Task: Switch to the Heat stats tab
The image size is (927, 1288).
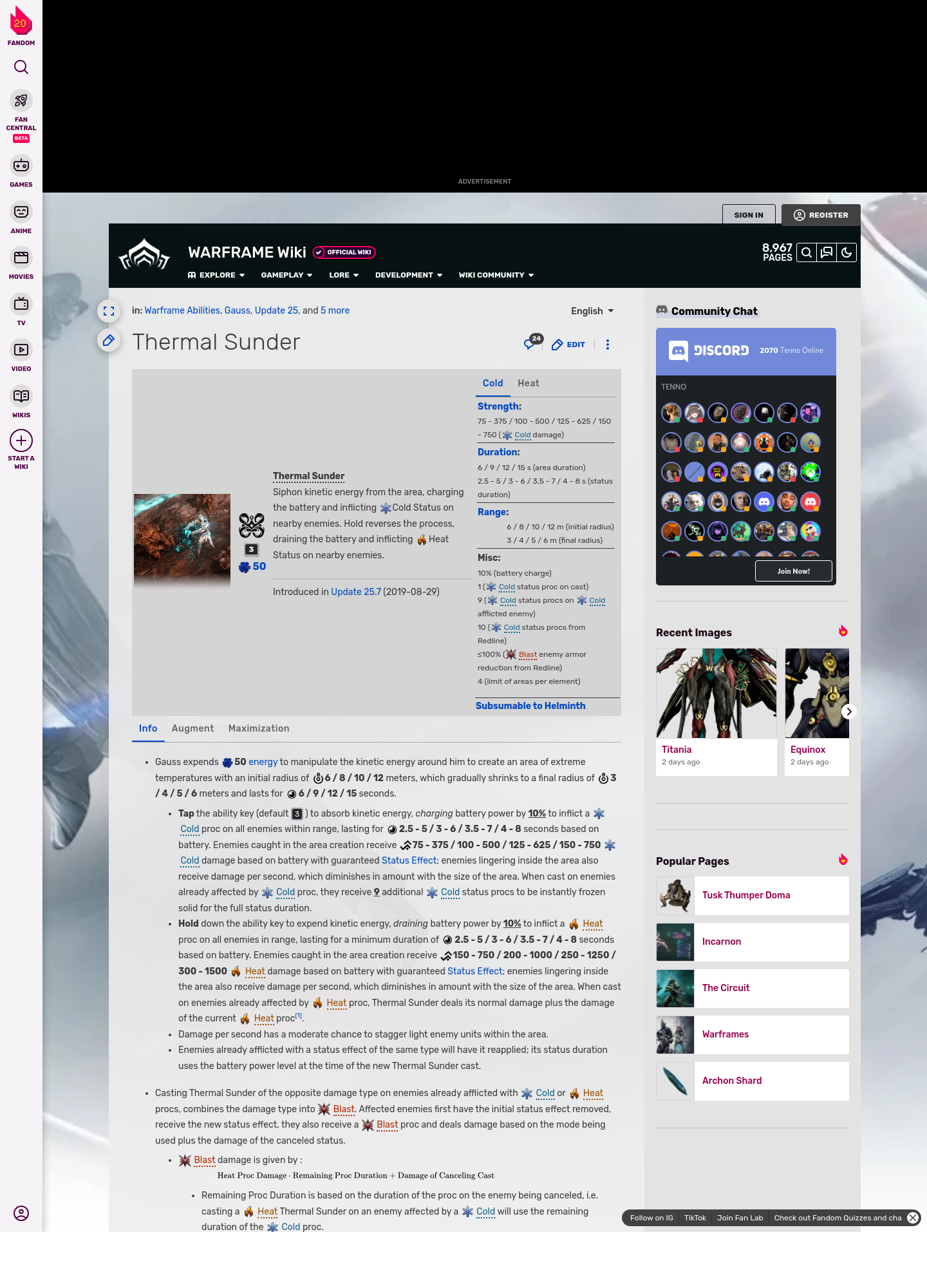Action: click(x=529, y=383)
